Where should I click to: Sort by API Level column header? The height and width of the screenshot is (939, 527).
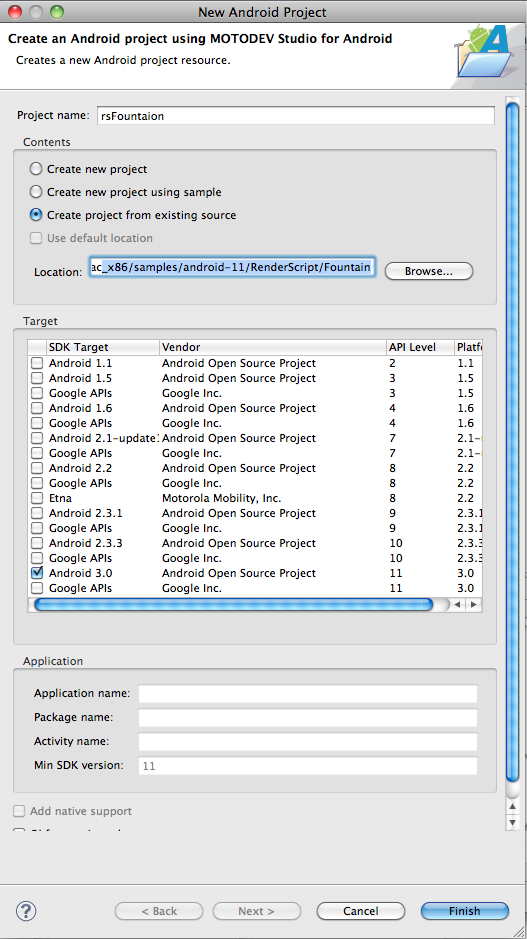[x=420, y=347]
